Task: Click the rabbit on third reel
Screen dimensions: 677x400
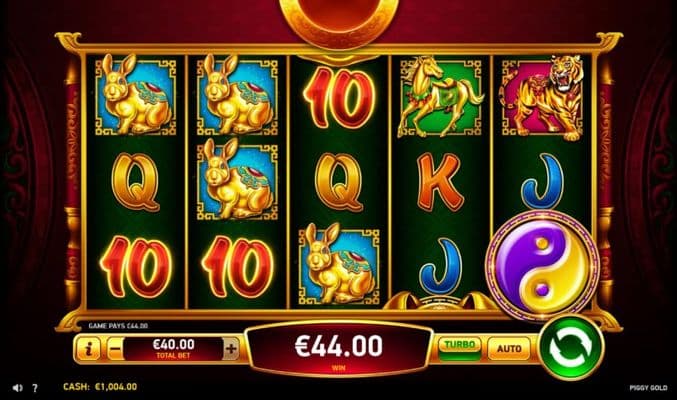Action: point(339,264)
